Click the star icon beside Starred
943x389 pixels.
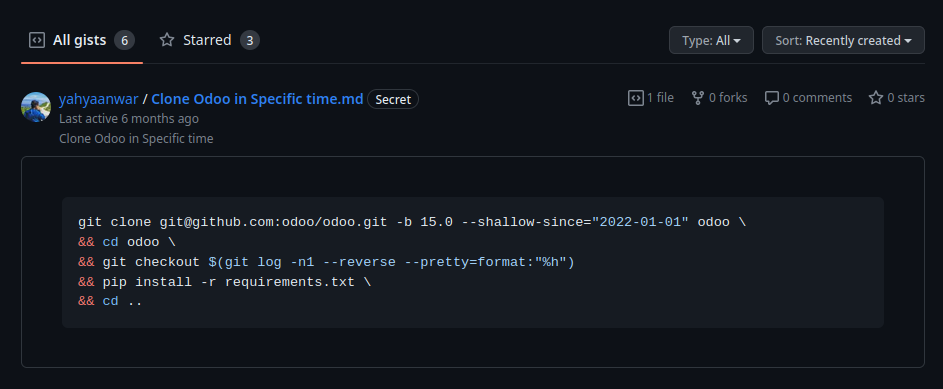(167, 40)
